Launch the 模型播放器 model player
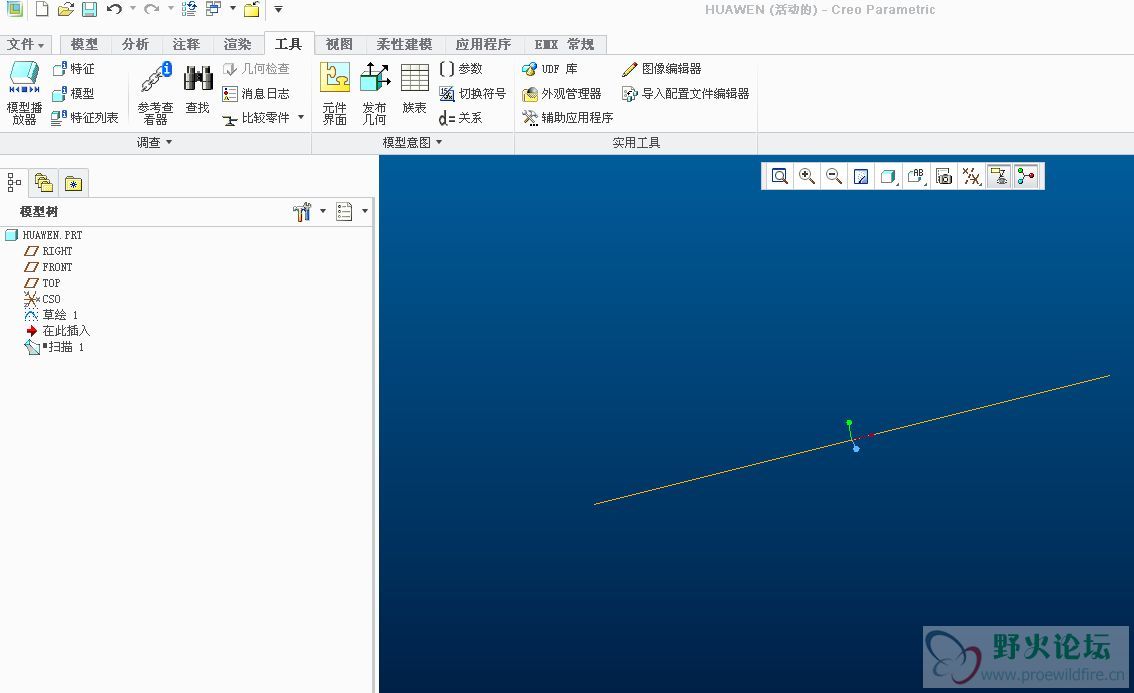Image resolution: width=1134 pixels, height=693 pixels. [x=24, y=93]
